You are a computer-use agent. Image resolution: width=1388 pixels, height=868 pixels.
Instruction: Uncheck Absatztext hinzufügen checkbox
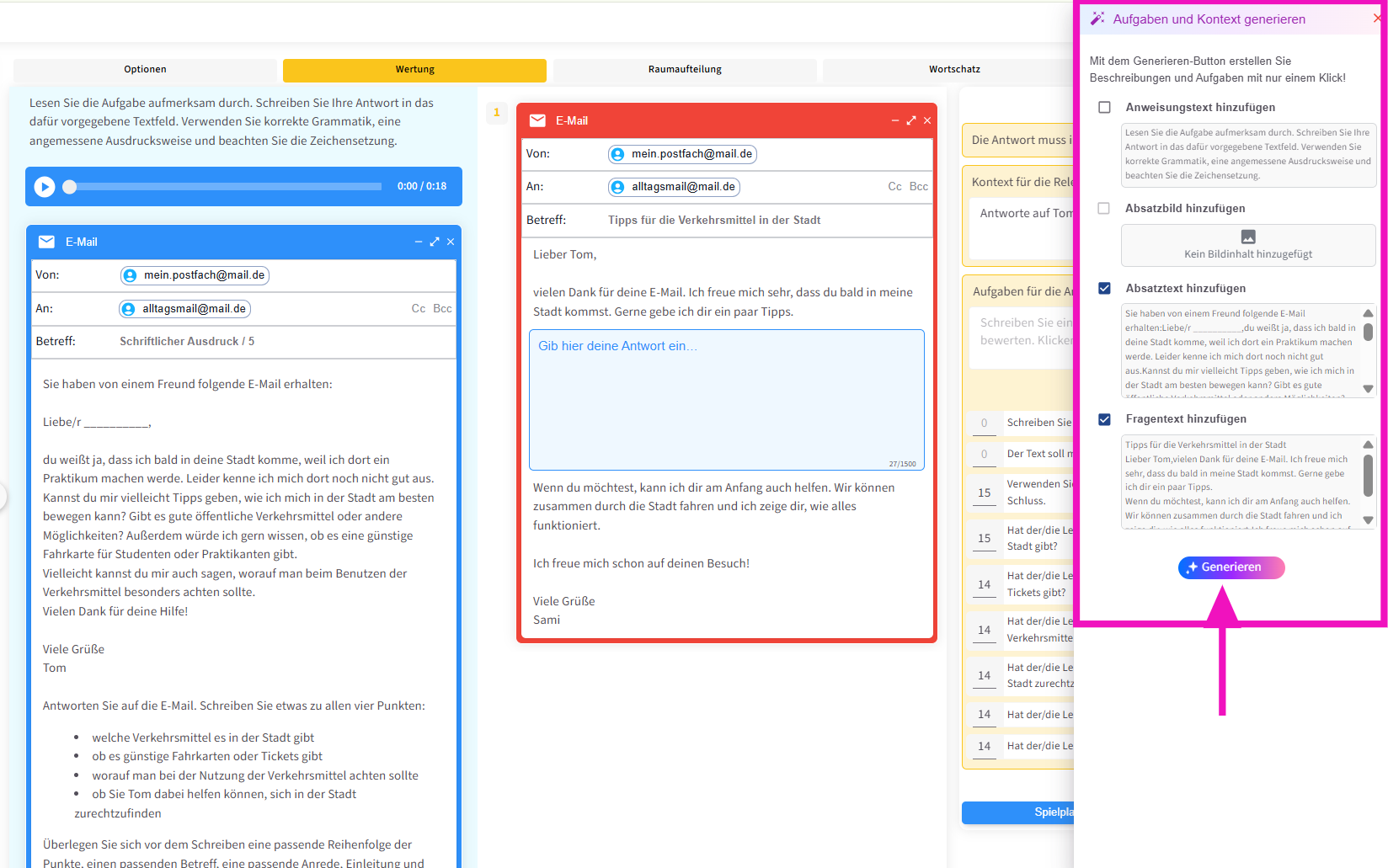[1104, 289]
